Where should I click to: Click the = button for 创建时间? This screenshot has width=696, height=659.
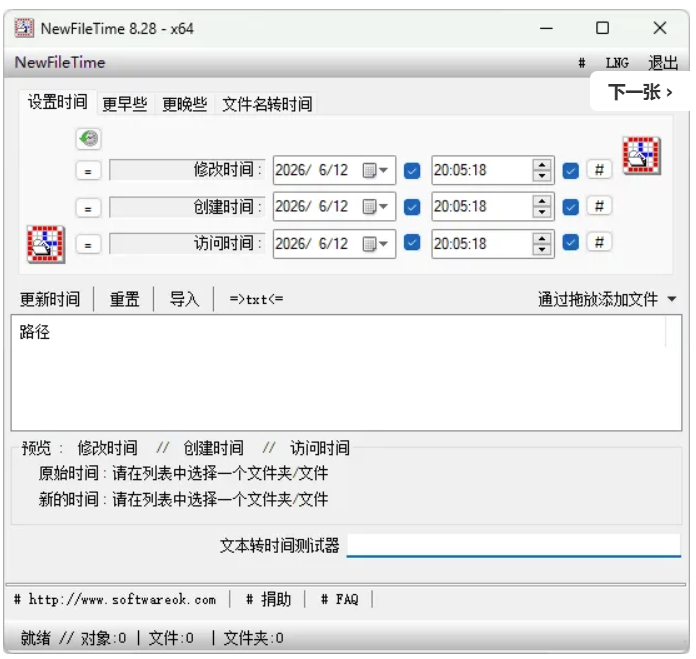[x=88, y=208]
